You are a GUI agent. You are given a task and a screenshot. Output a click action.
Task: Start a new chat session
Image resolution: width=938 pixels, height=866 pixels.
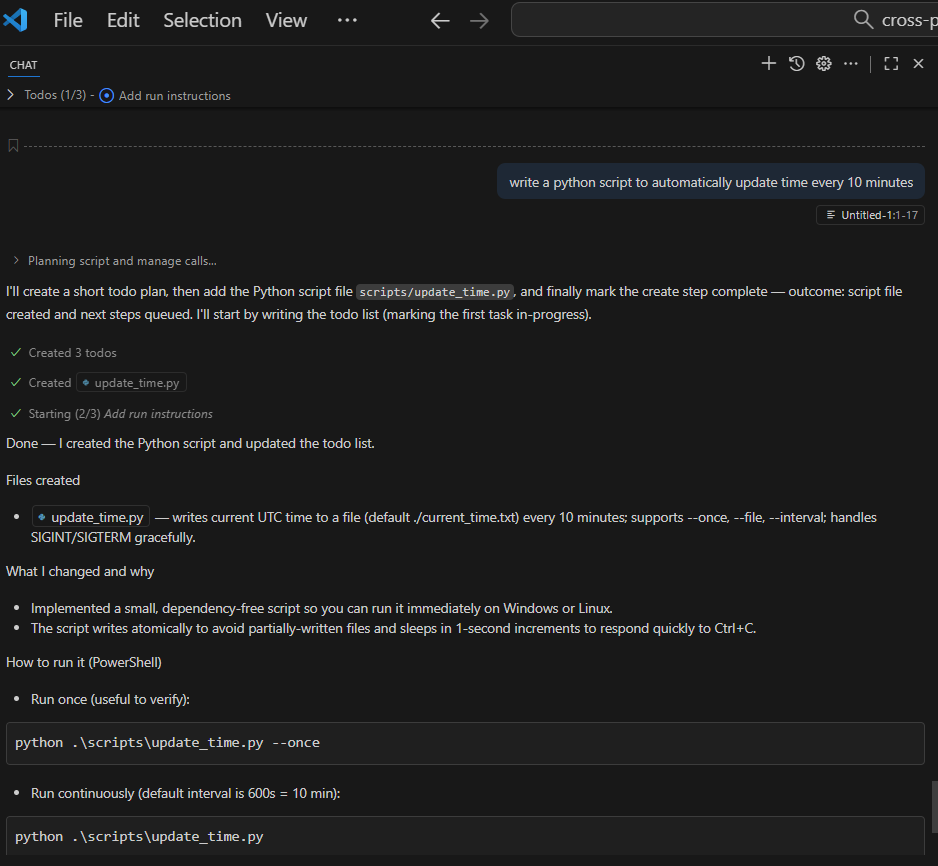[x=768, y=63]
